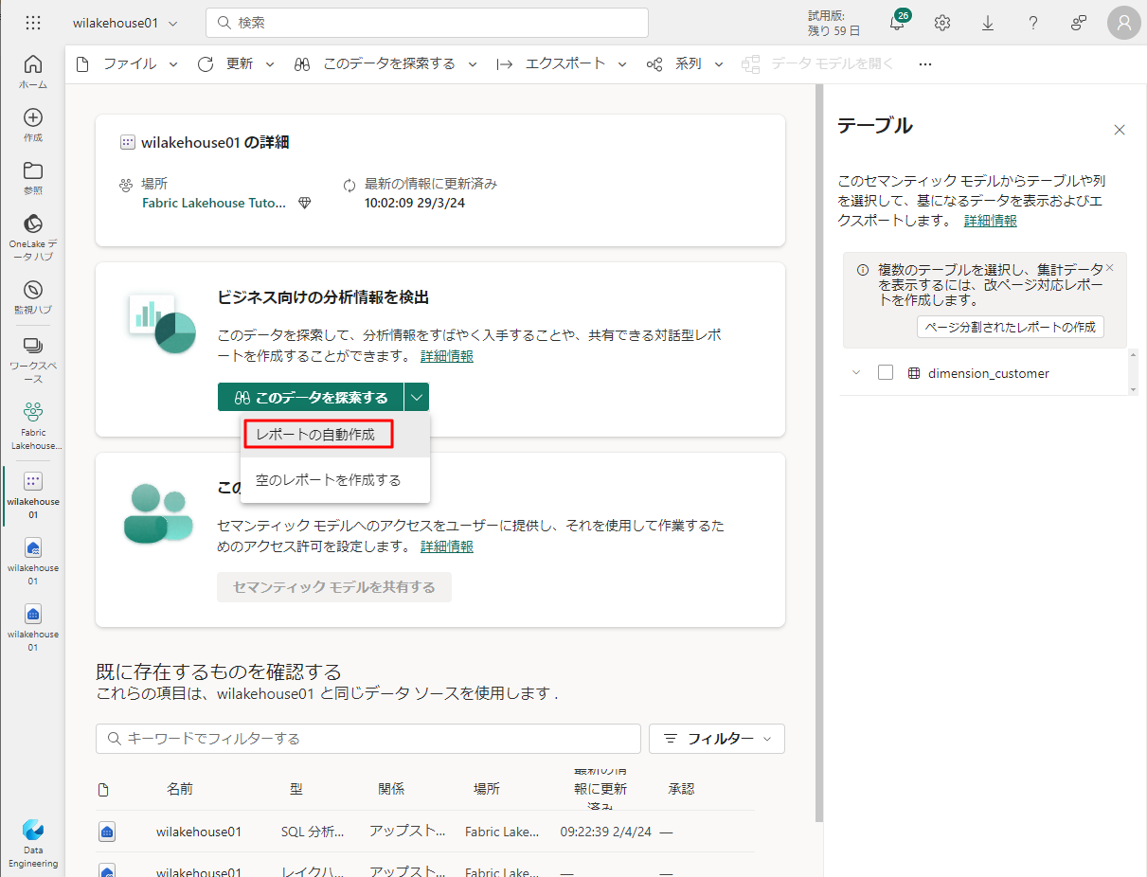Click ページ分割されたレポートの作成 button
The height and width of the screenshot is (877, 1147).
[x=1010, y=327]
